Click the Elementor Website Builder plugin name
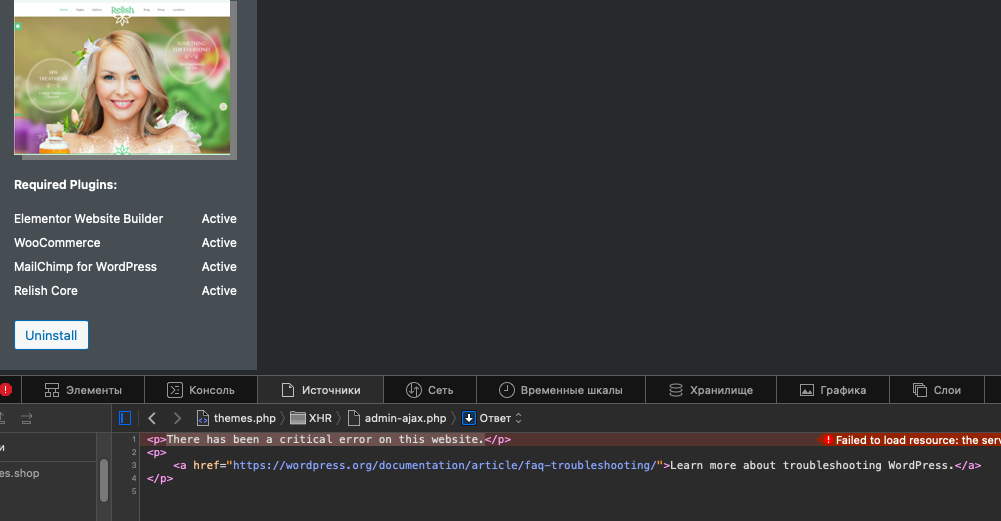The width and height of the screenshot is (1001, 521). (89, 218)
